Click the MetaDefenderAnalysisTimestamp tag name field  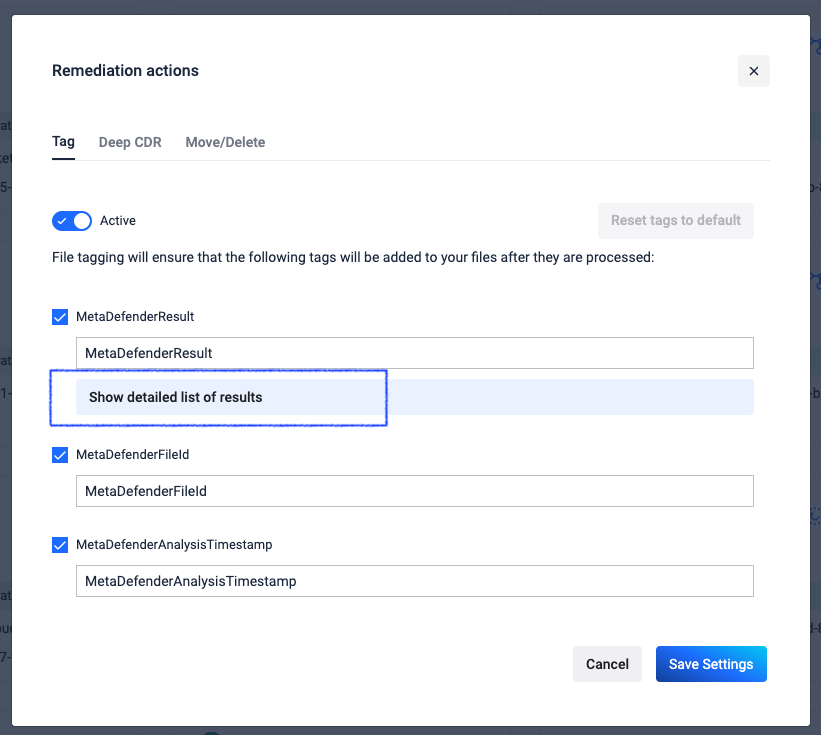click(x=415, y=581)
